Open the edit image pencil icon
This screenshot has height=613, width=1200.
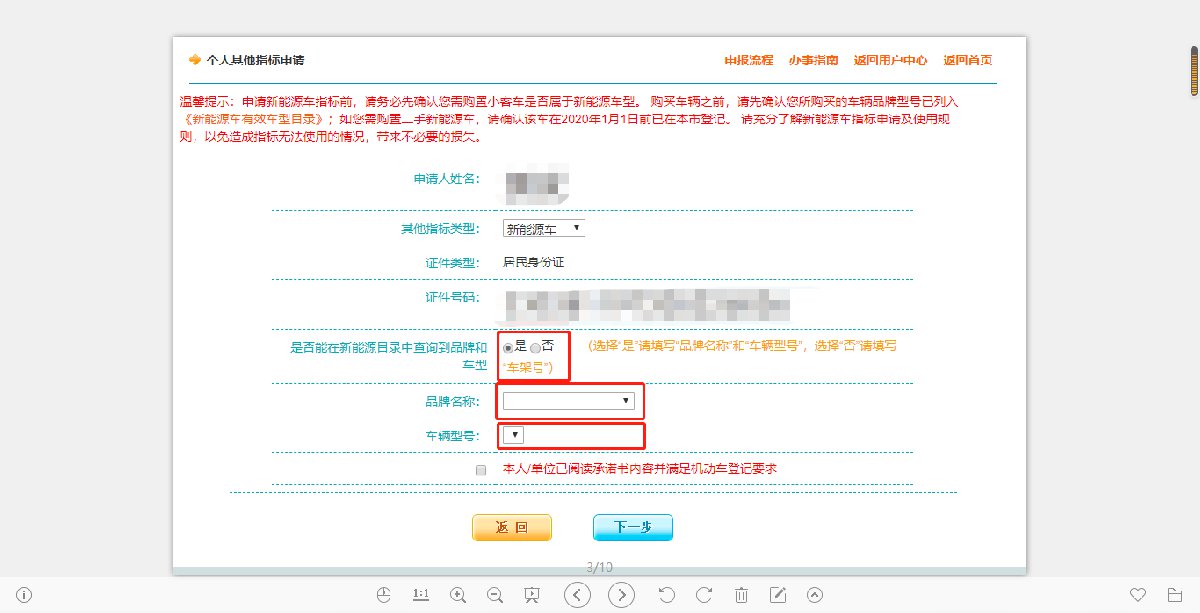pos(778,595)
